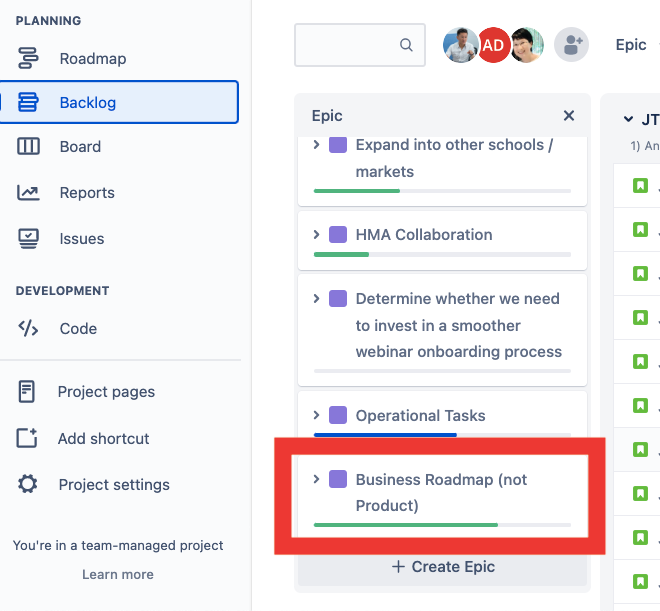Screen dimensions: 660x611
Task: Follow the Learn more link
Action: pos(118,574)
